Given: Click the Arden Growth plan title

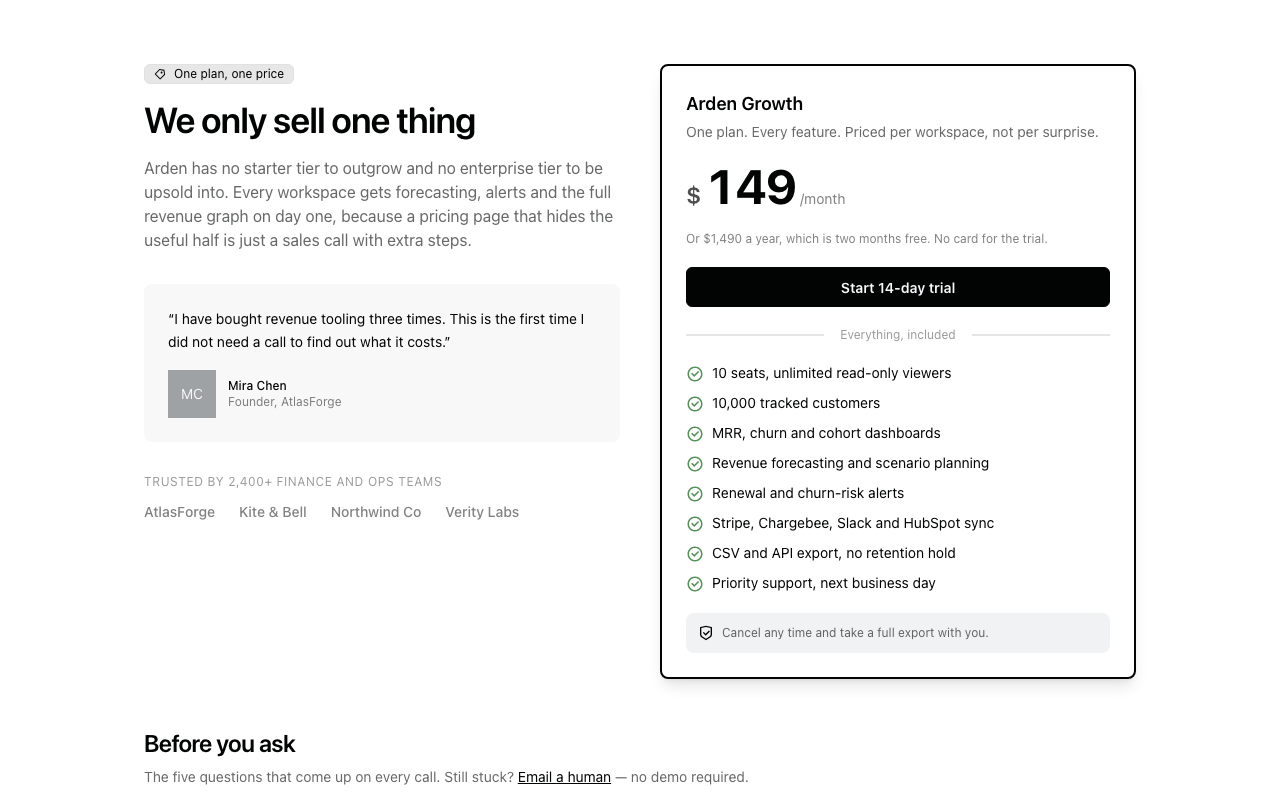Looking at the screenshot, I should 744,104.
